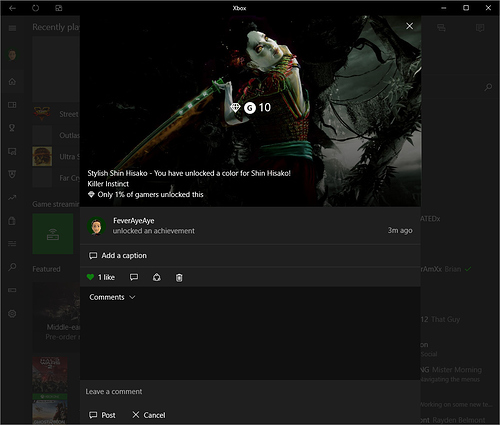Open Connection icon in left sidebar
This screenshot has width=500, height=425.
(x=12, y=290)
